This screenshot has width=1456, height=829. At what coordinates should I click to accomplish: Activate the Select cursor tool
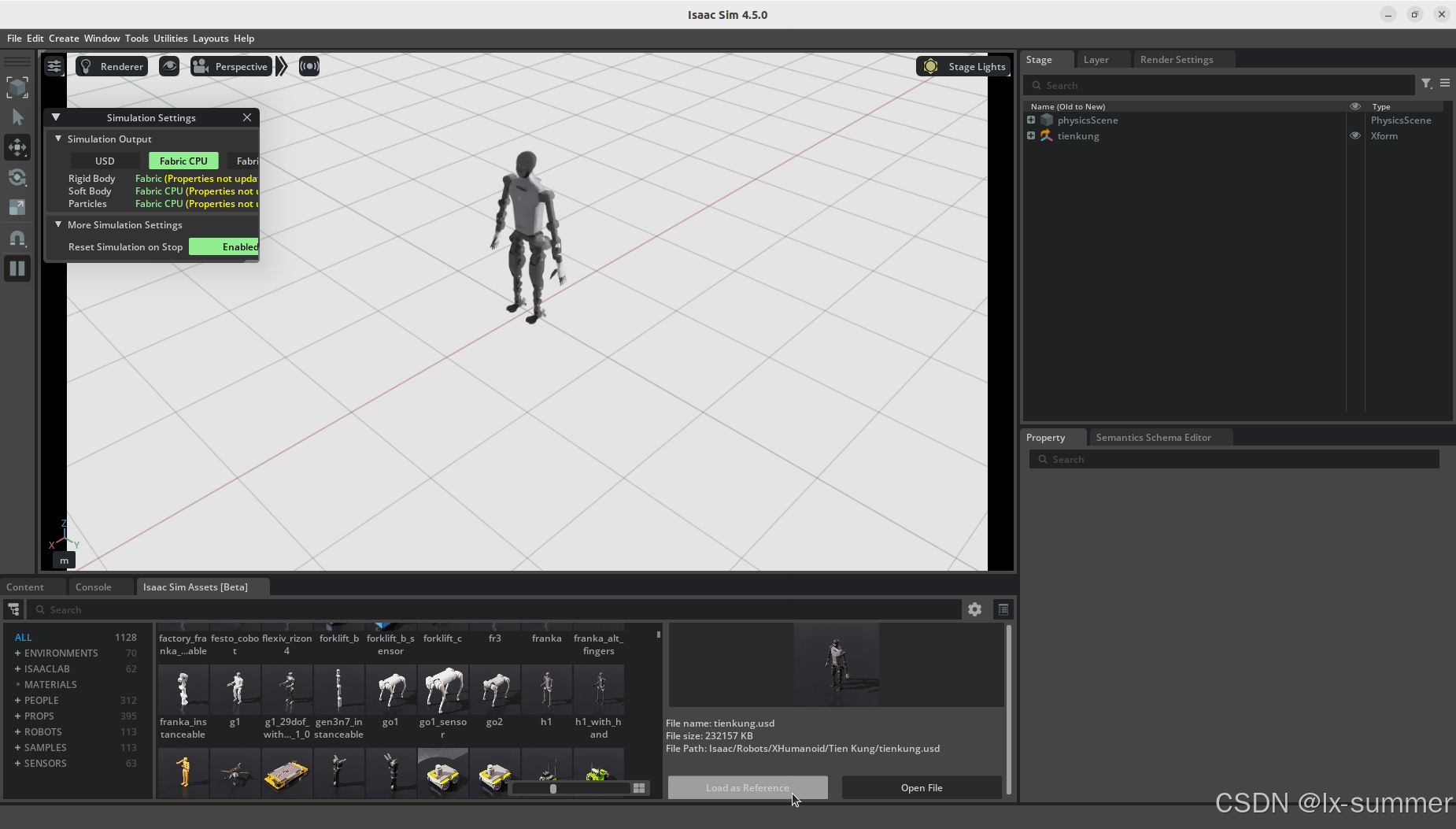pos(17,117)
